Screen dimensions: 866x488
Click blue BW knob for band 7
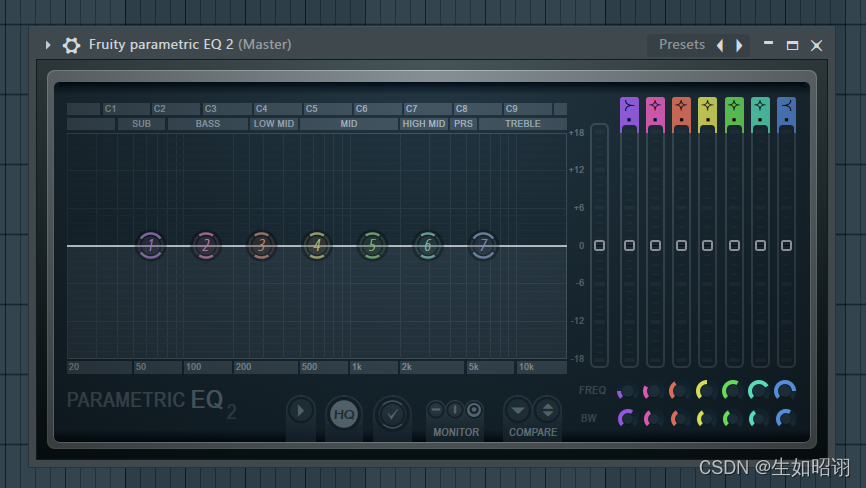[784, 418]
